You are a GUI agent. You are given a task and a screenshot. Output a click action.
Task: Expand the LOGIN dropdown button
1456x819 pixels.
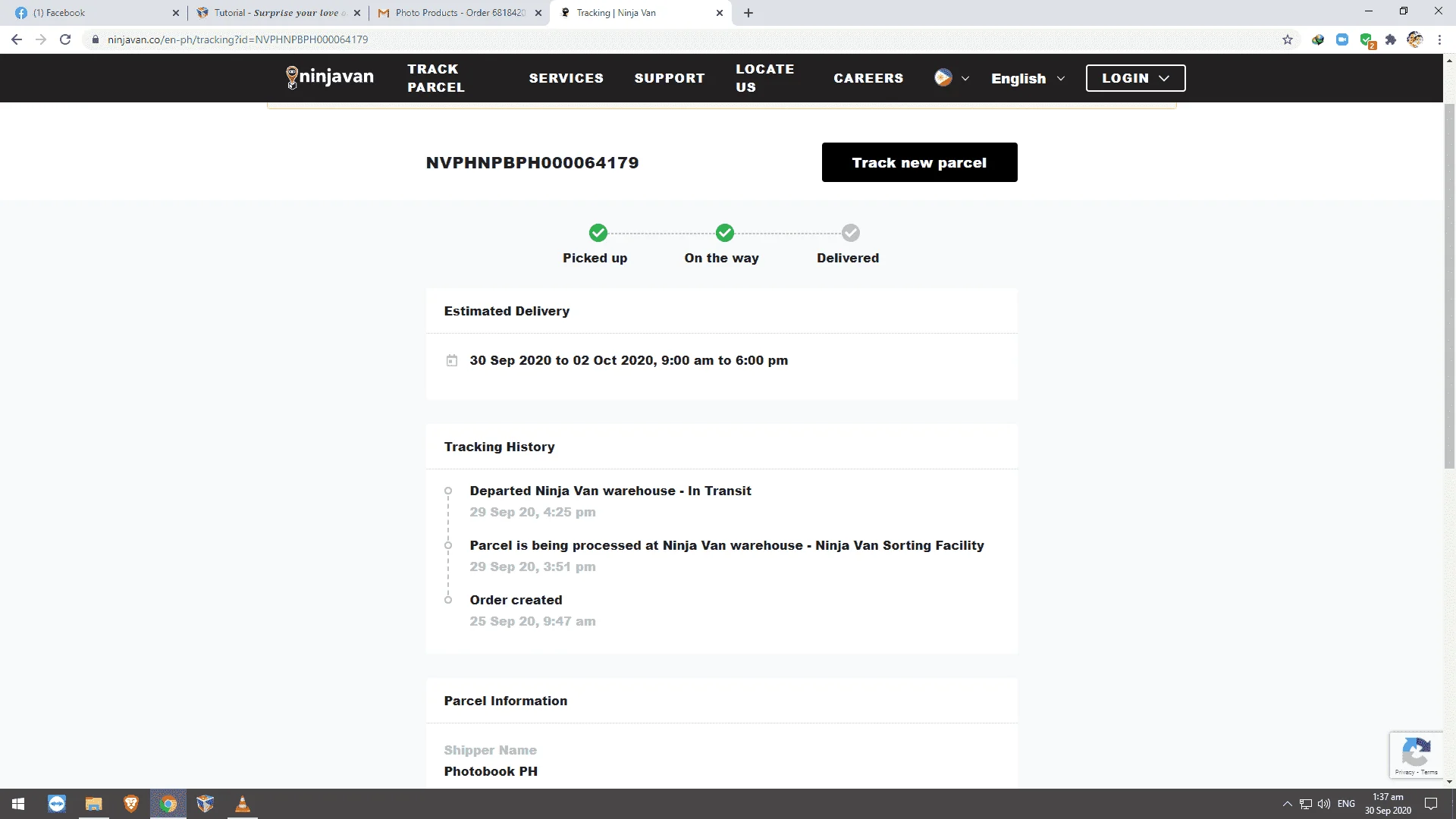pyautogui.click(x=1135, y=78)
